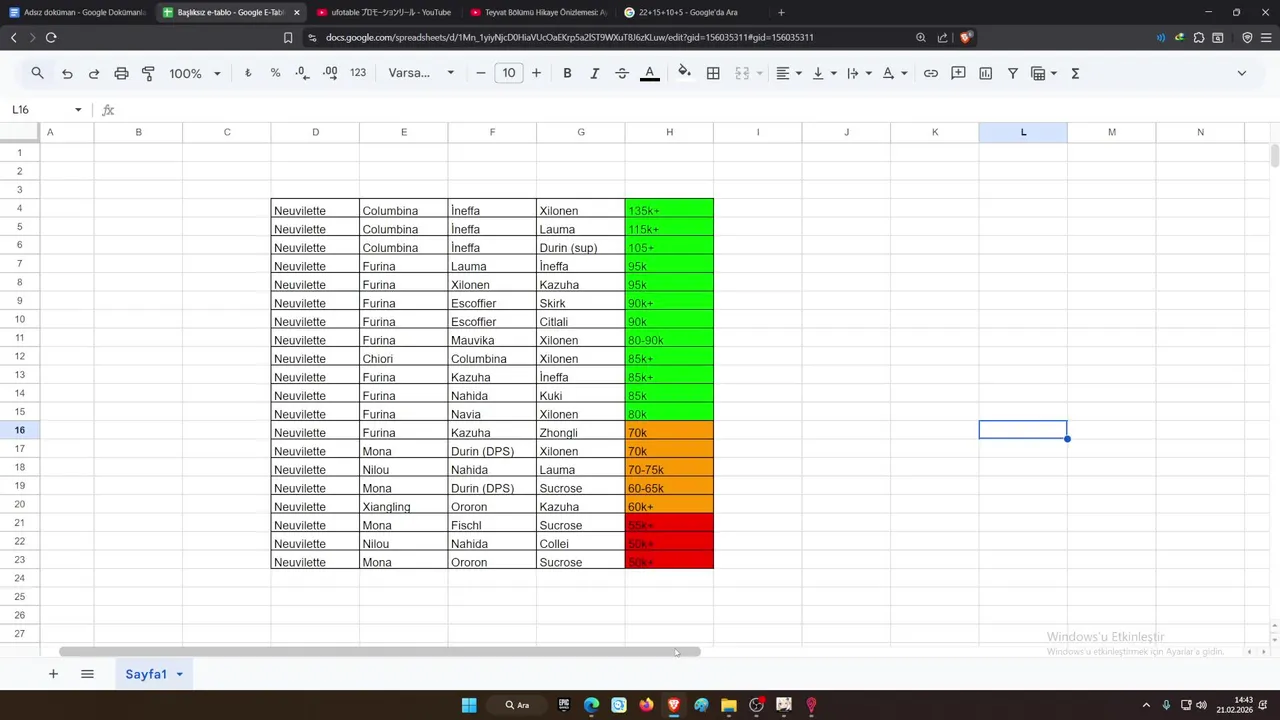Open the functions sigma menu
This screenshot has height=720, width=1280.
click(x=1075, y=73)
